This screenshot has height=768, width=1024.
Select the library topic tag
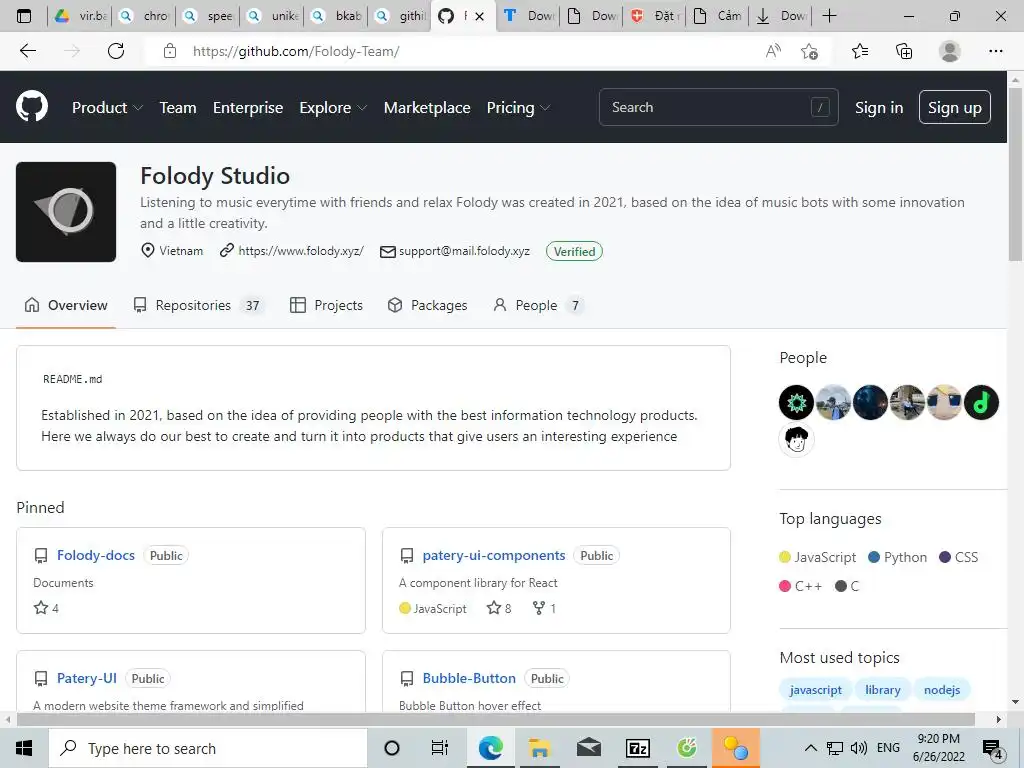click(882, 690)
